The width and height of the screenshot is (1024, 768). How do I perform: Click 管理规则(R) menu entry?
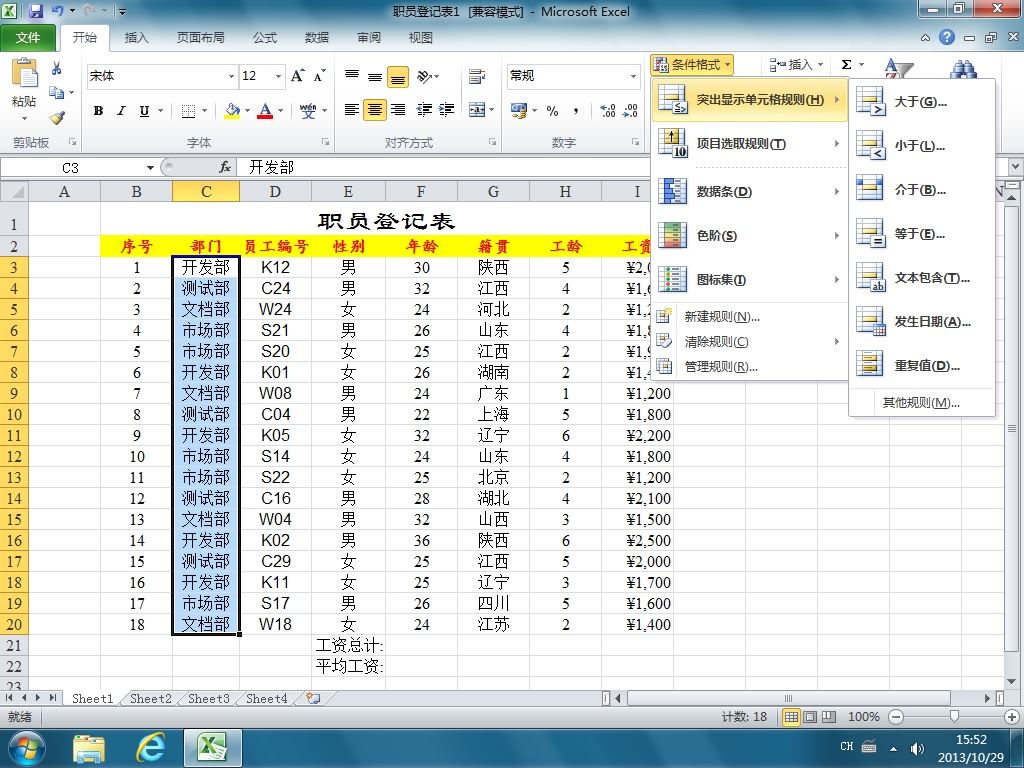pos(749,366)
